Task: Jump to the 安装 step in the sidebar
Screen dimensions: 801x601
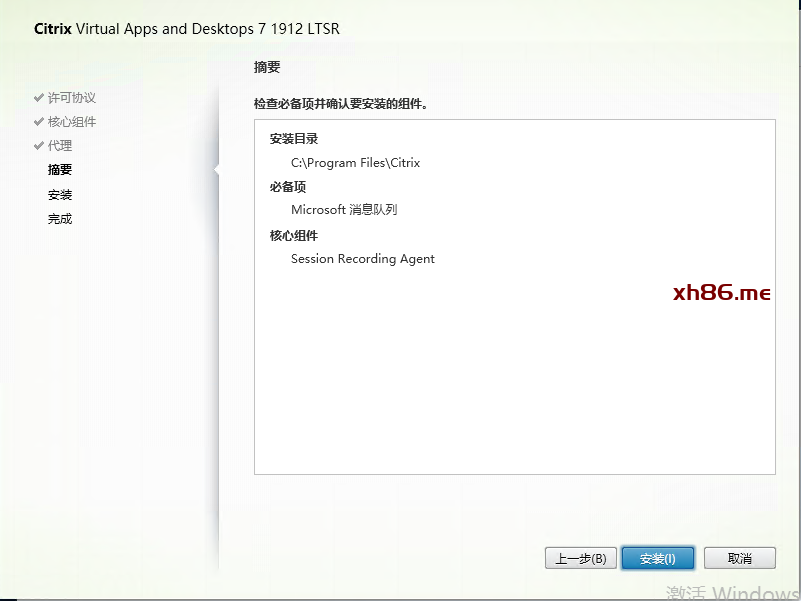Action: tap(60, 195)
